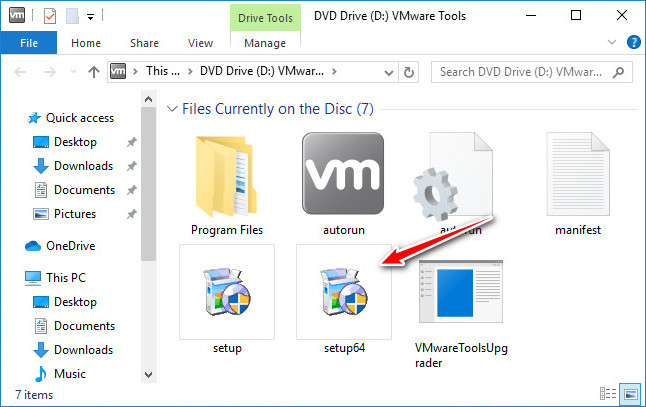The height and width of the screenshot is (407, 646).
Task: Click the Files Currently on the Disc header
Action: coord(278,109)
